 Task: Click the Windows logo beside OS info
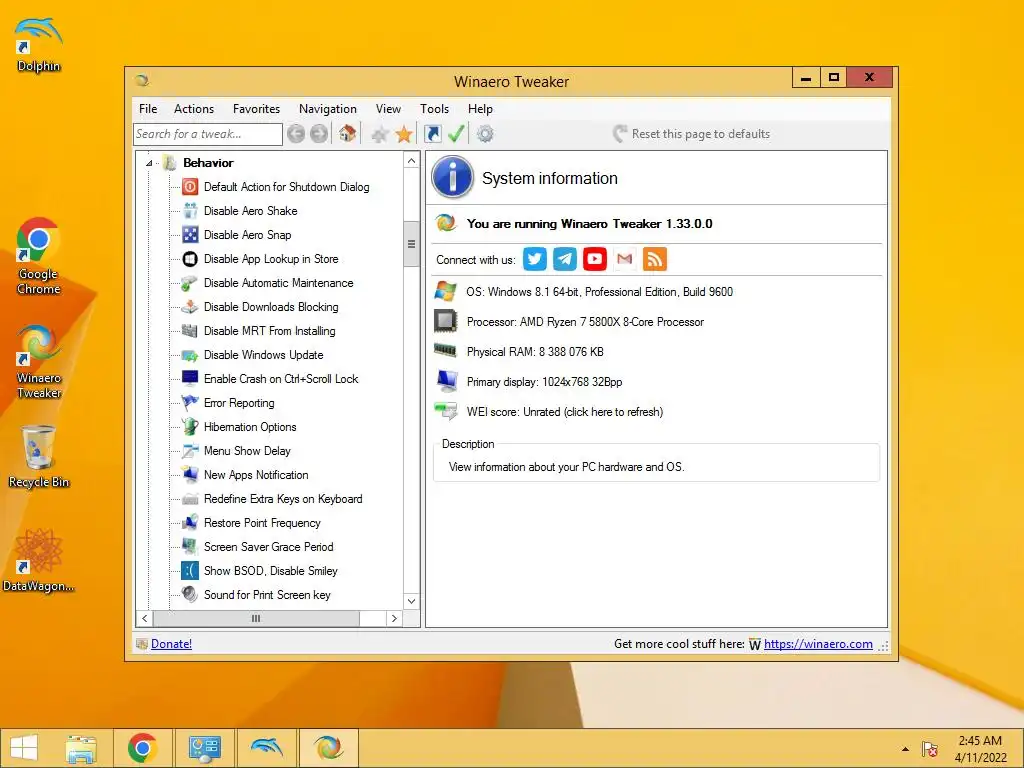pos(446,291)
